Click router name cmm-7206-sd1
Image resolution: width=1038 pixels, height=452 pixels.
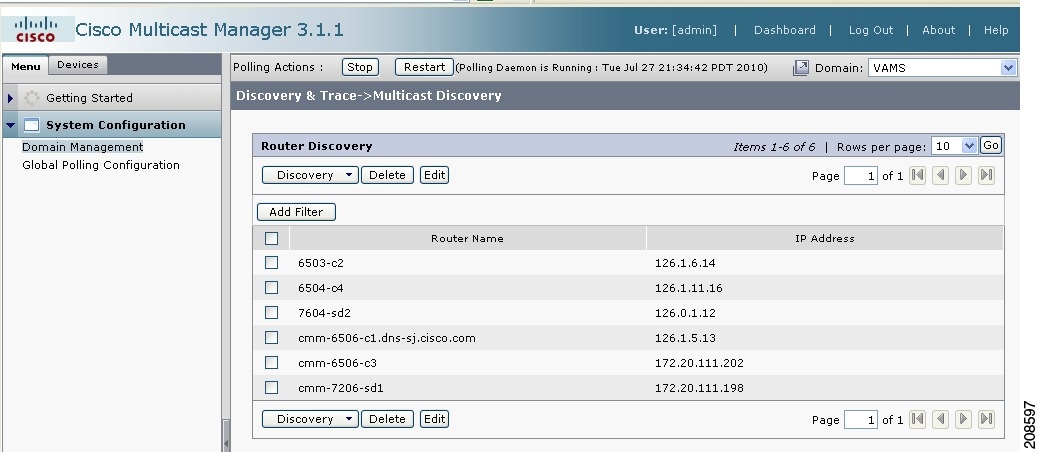pos(341,388)
